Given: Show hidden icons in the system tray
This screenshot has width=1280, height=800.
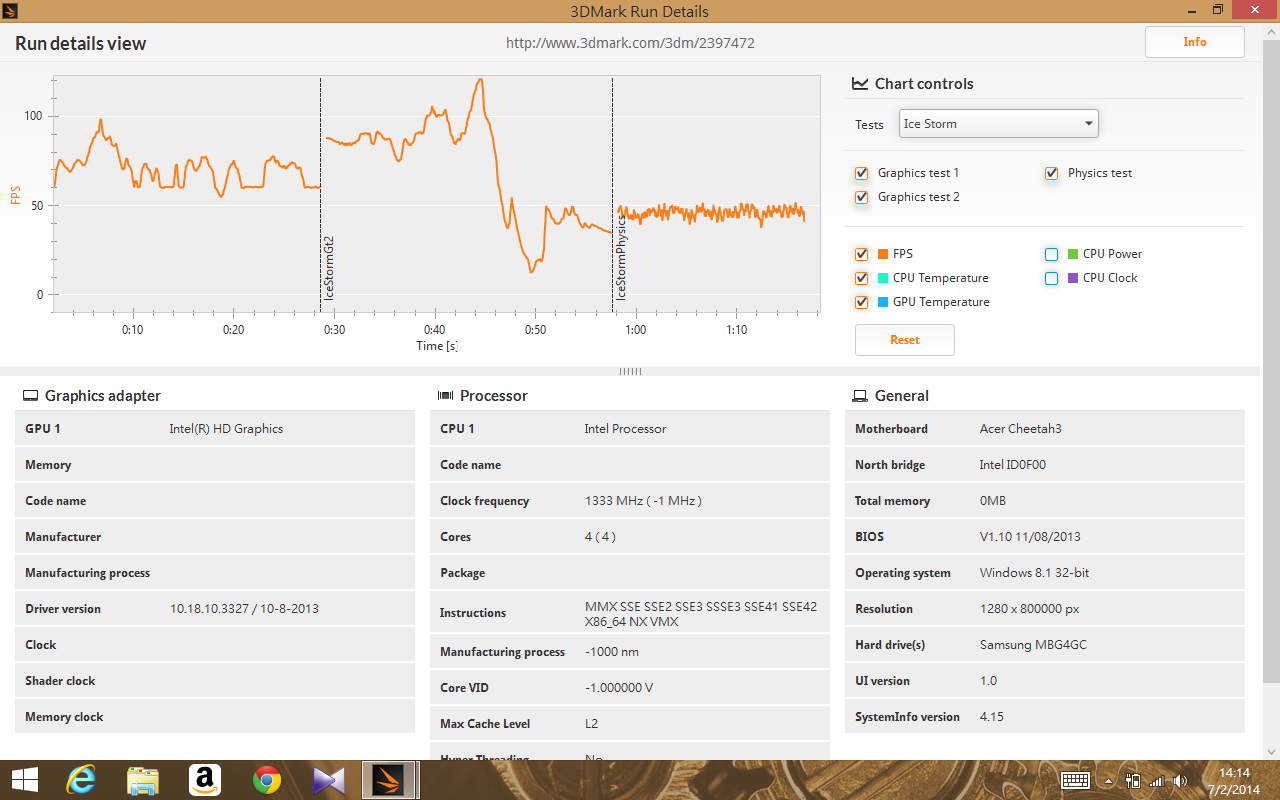Looking at the screenshot, I should (x=1108, y=780).
